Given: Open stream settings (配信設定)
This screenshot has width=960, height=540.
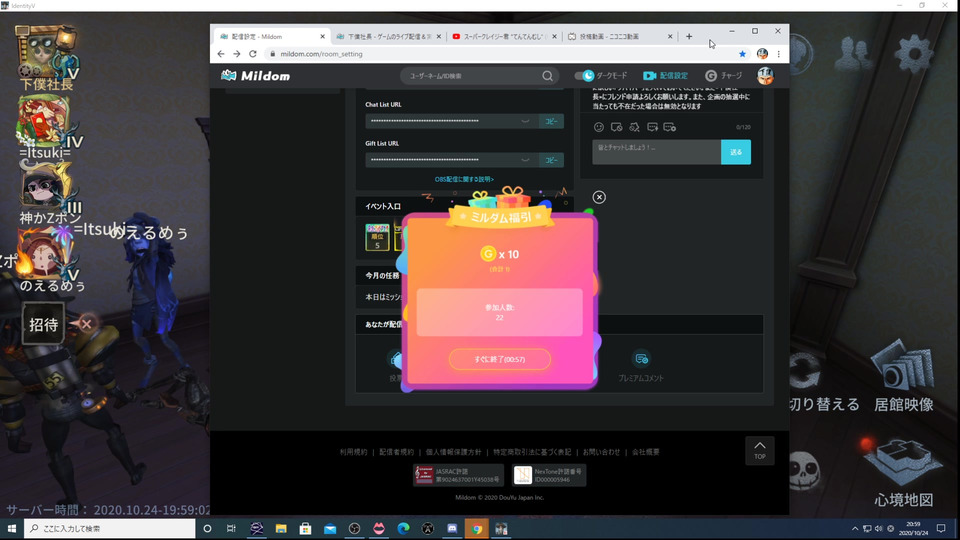Looking at the screenshot, I should [x=666, y=75].
